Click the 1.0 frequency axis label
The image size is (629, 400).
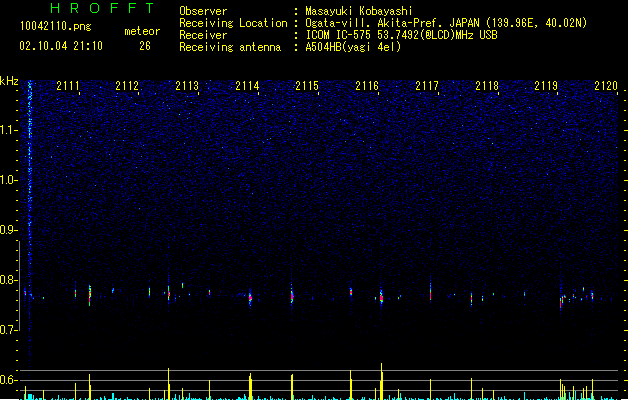[x=9, y=180]
